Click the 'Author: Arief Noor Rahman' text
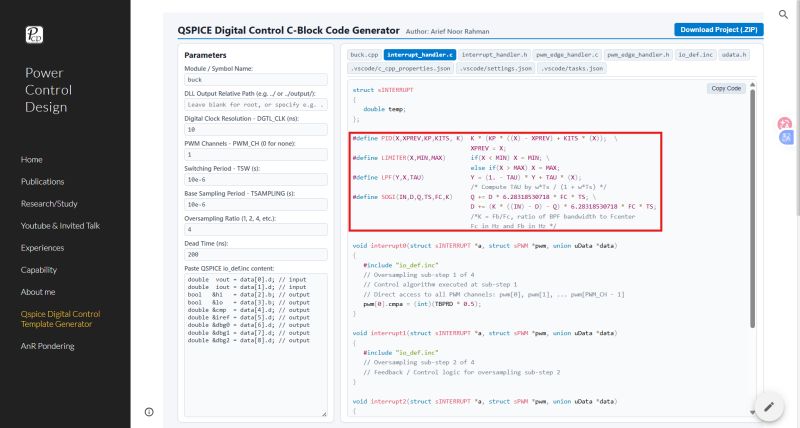Screen dimensions: 800x428 coord(447,32)
